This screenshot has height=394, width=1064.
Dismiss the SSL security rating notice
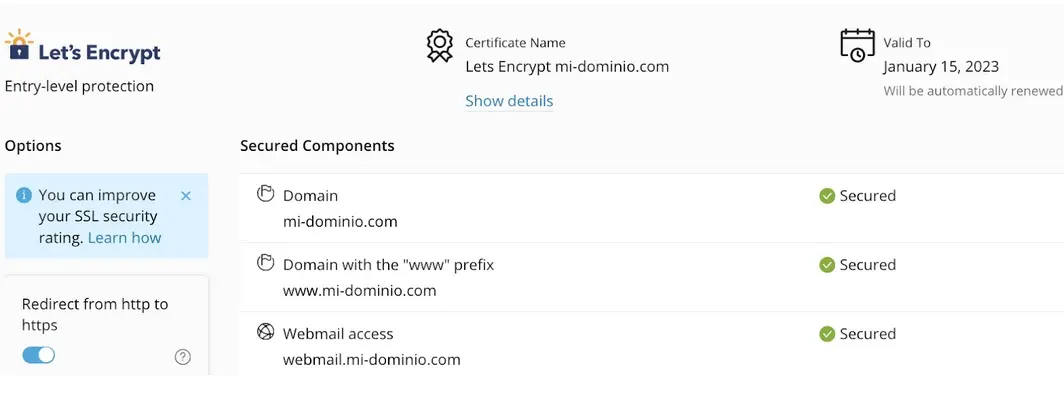(x=186, y=195)
